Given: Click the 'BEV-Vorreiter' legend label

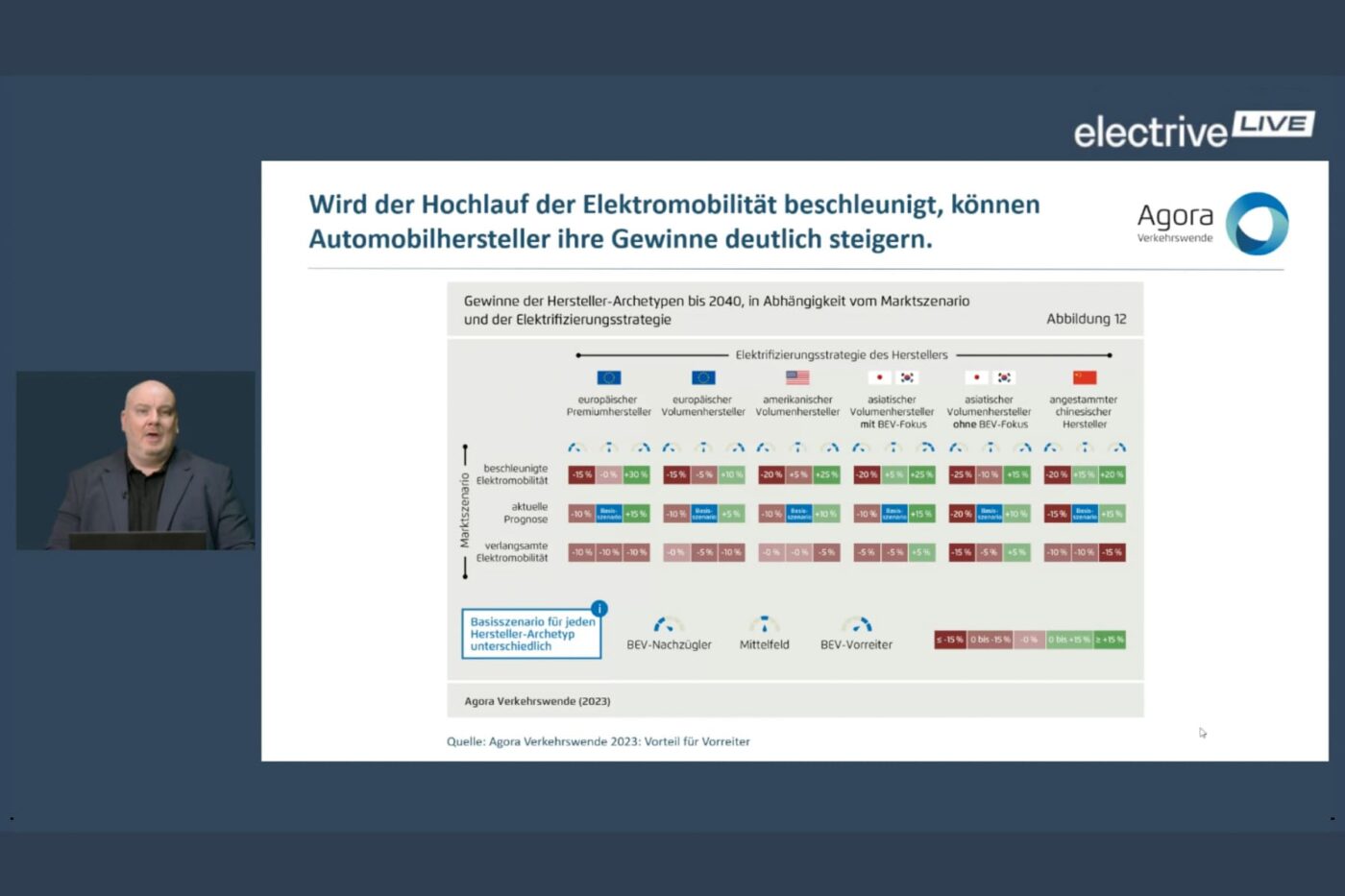Looking at the screenshot, I should (857, 645).
